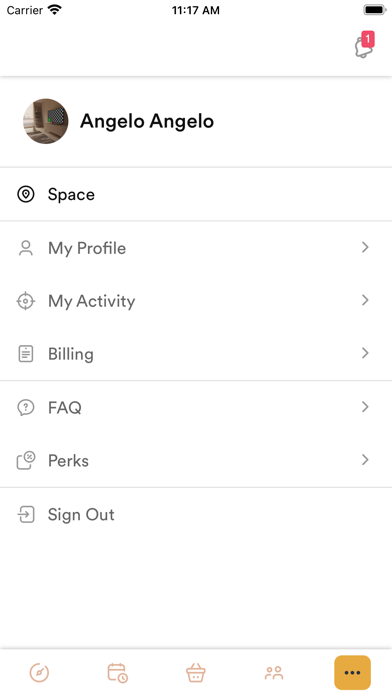Screen dimensions: 392x696
Task: Tap the FAQ question bubble icon
Action: click(26, 407)
